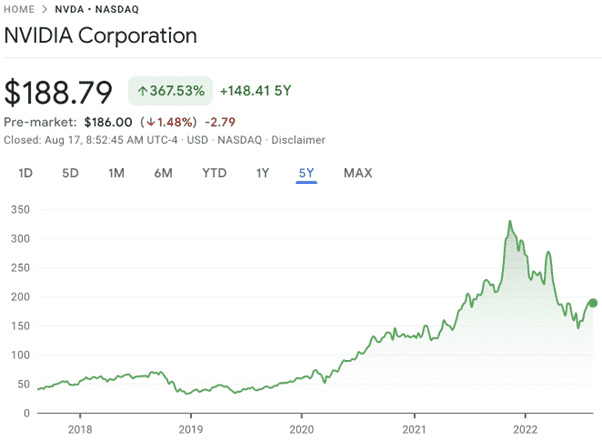Switch chart to 6M range
The height and width of the screenshot is (441, 602).
coord(163,173)
